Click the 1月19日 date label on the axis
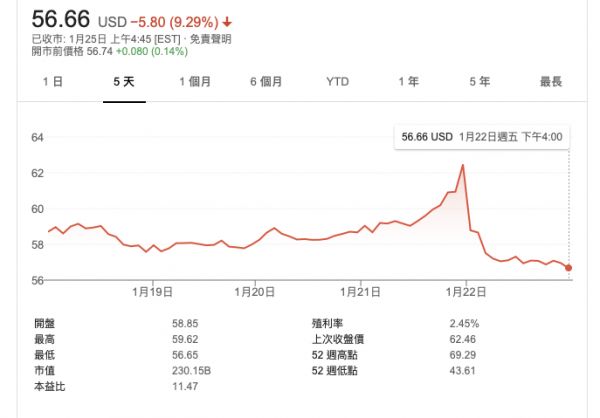 click(153, 292)
